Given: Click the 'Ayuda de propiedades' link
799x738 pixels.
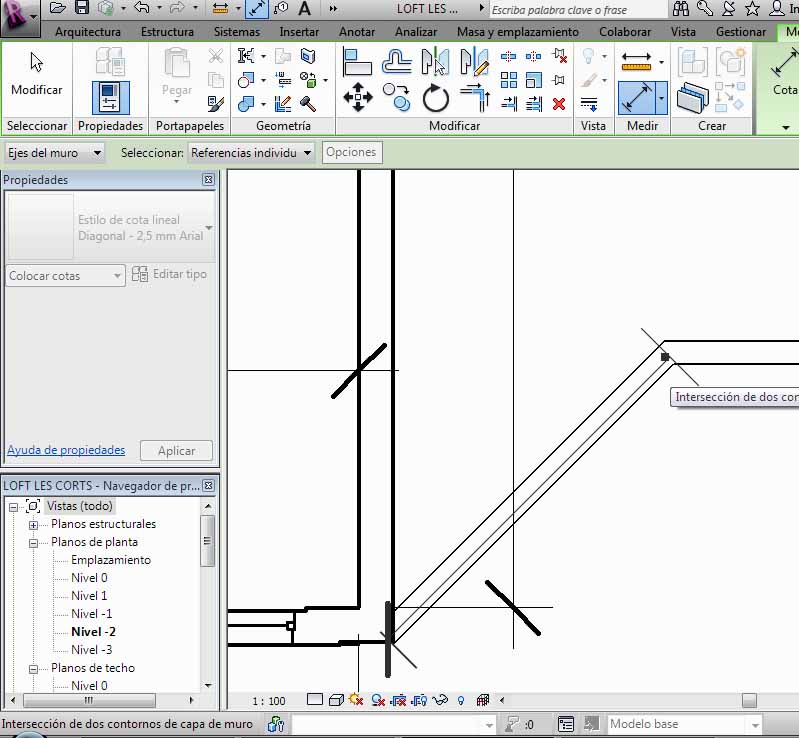Looking at the screenshot, I should point(66,450).
